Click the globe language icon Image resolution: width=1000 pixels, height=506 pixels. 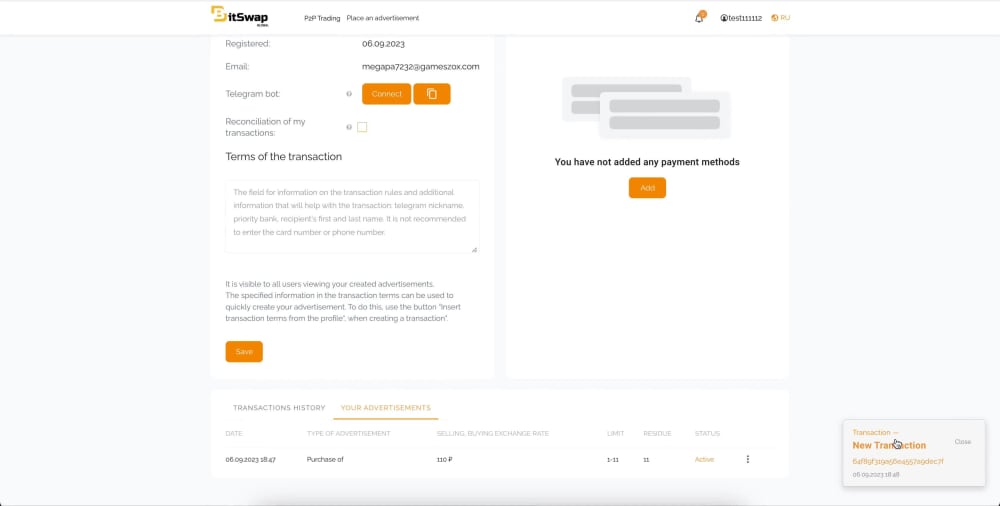[774, 18]
